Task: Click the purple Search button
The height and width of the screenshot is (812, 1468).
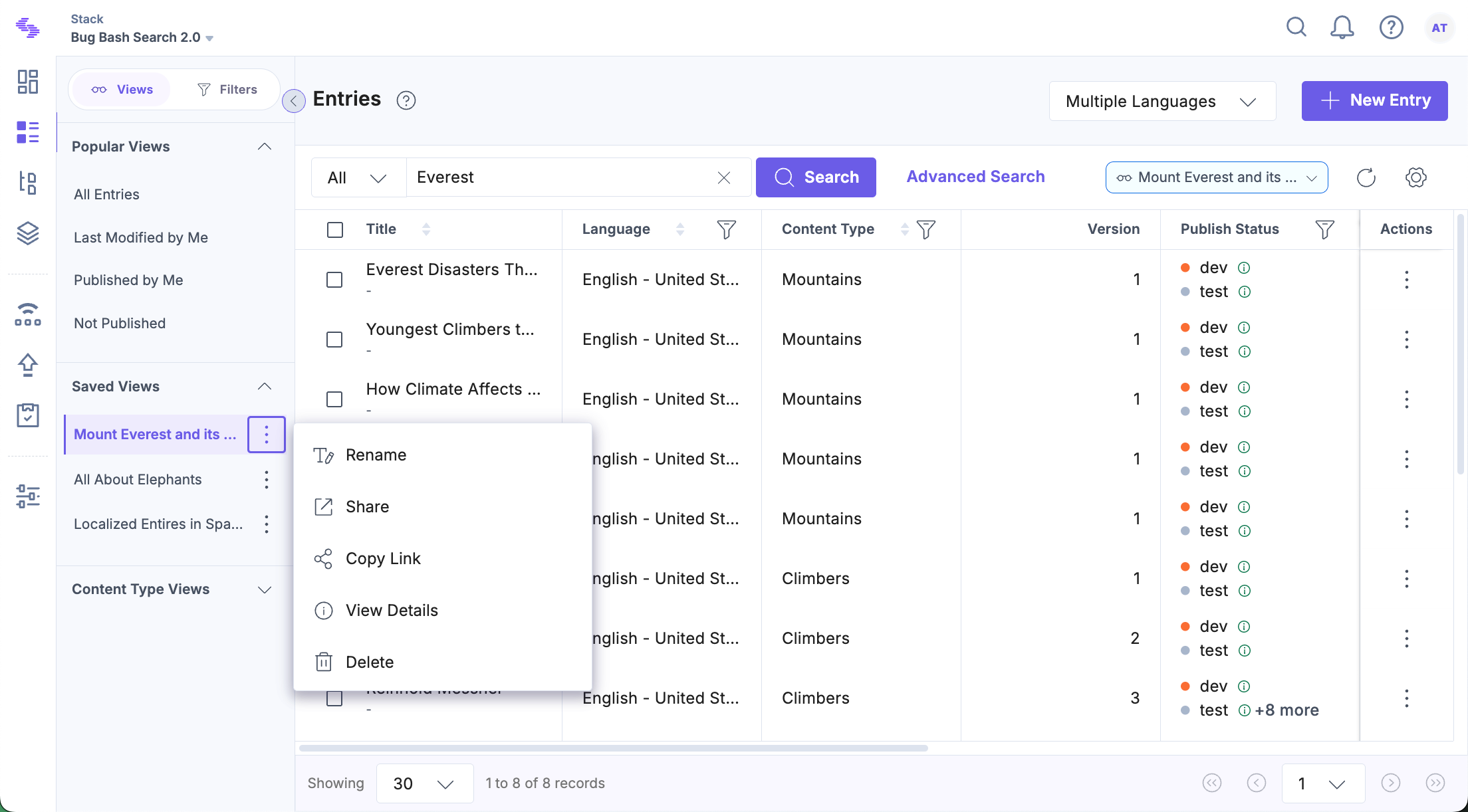Action: coord(816,177)
